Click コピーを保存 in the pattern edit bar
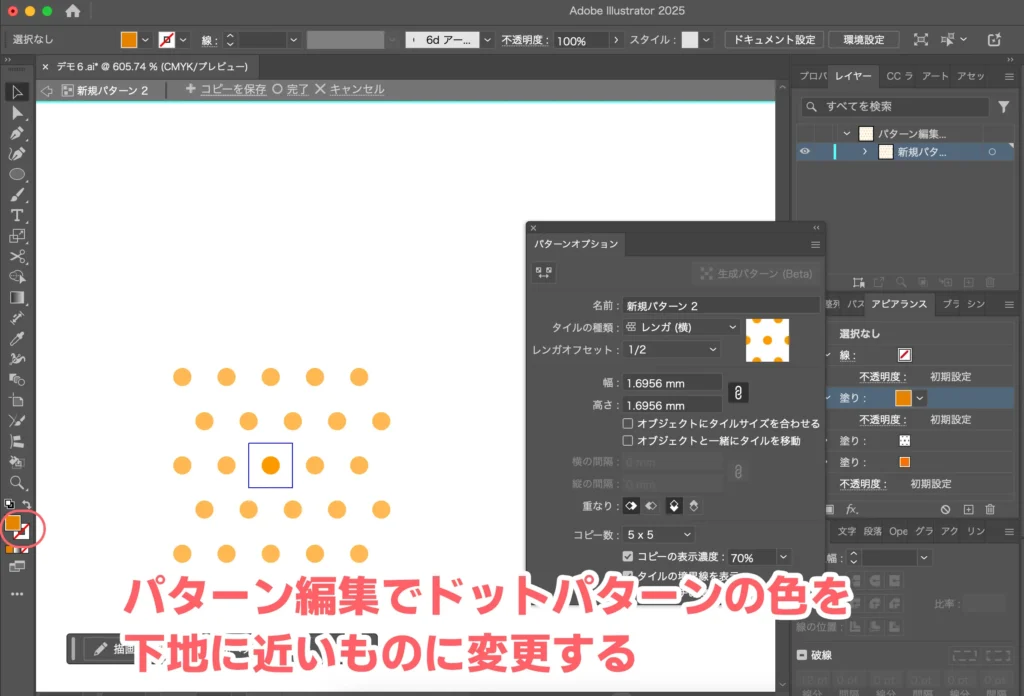The image size is (1024, 696). (x=237, y=90)
